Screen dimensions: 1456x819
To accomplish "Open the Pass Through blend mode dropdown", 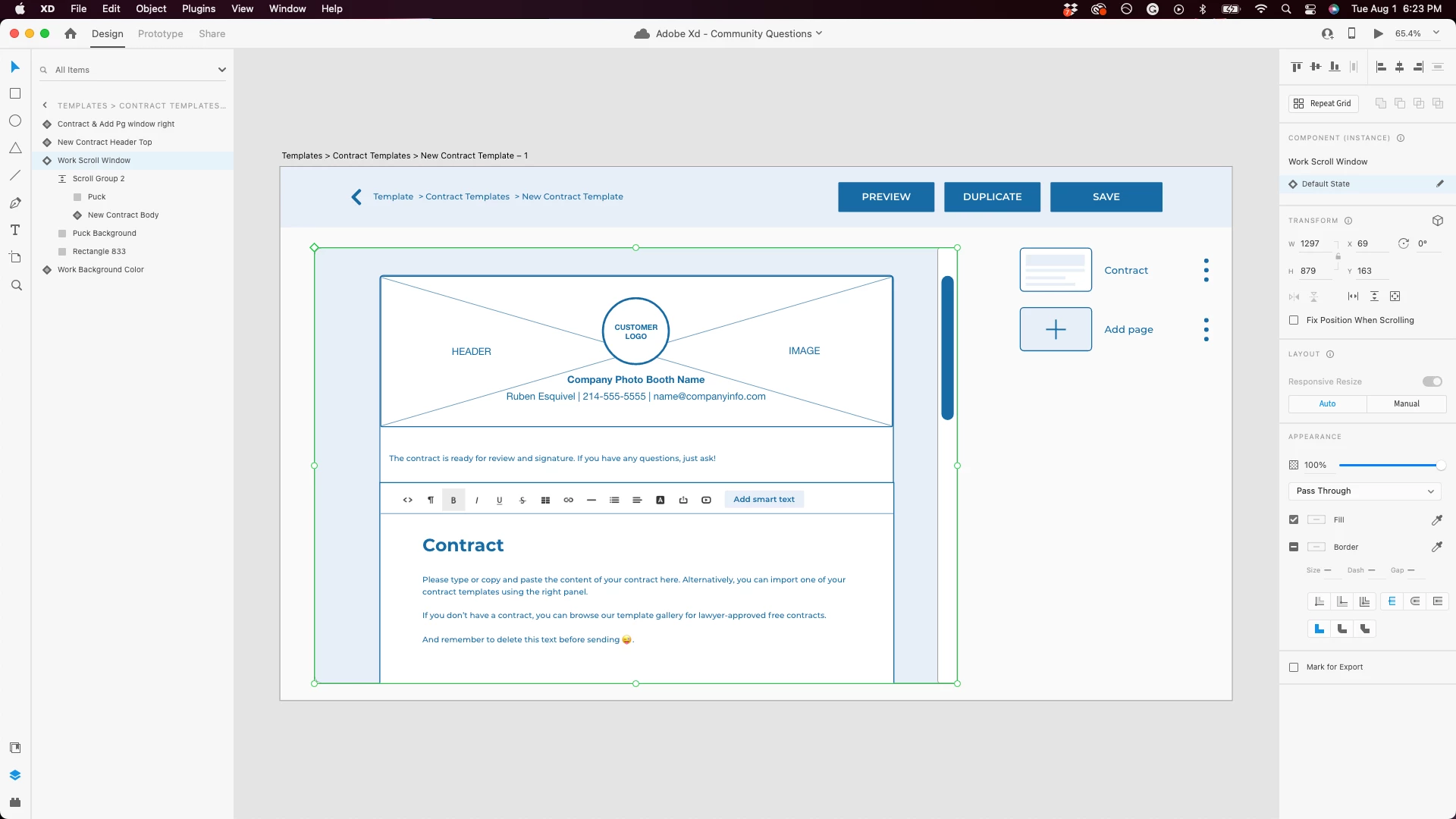I will pos(1364,491).
